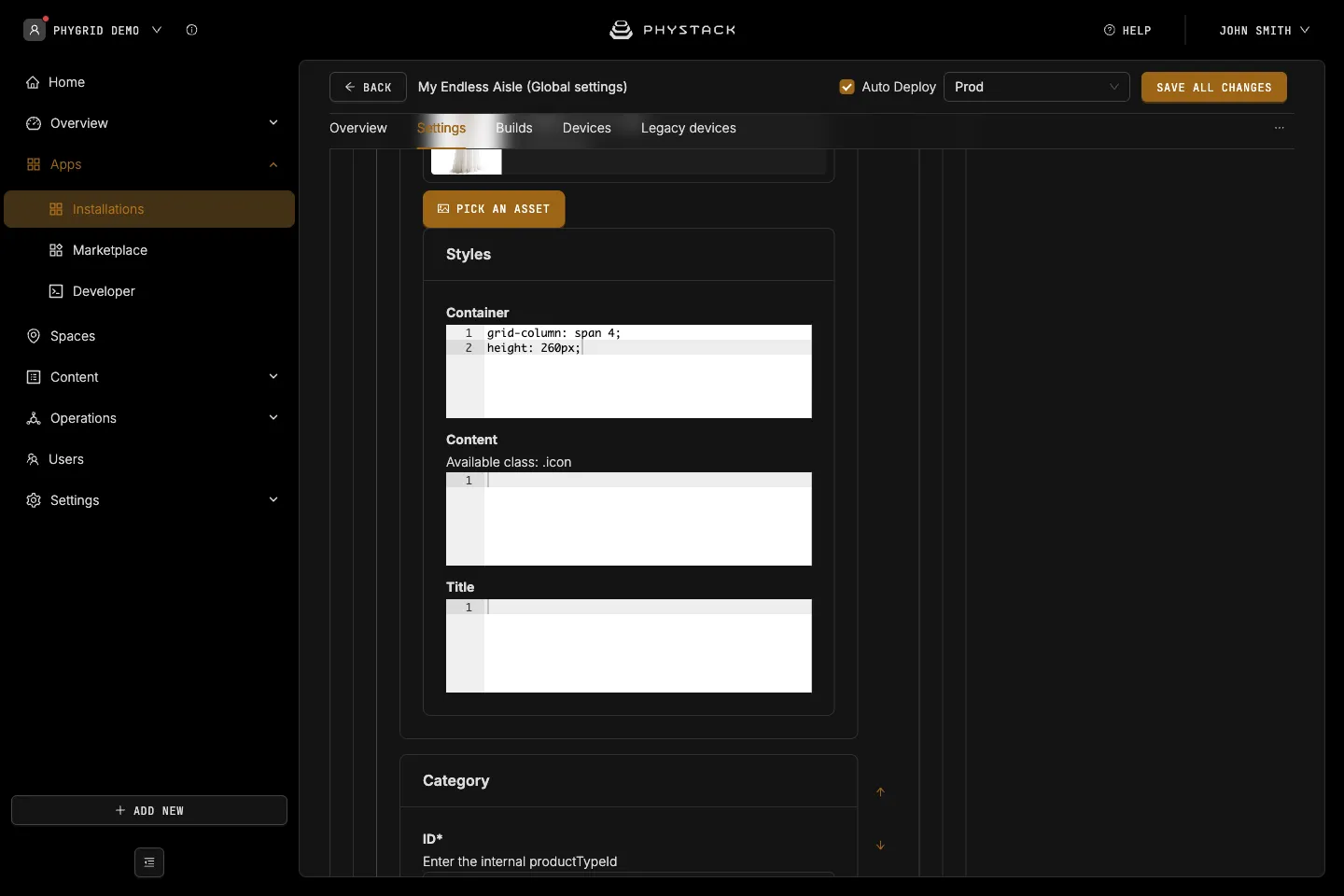Click the Save All Changes button

point(1214,87)
